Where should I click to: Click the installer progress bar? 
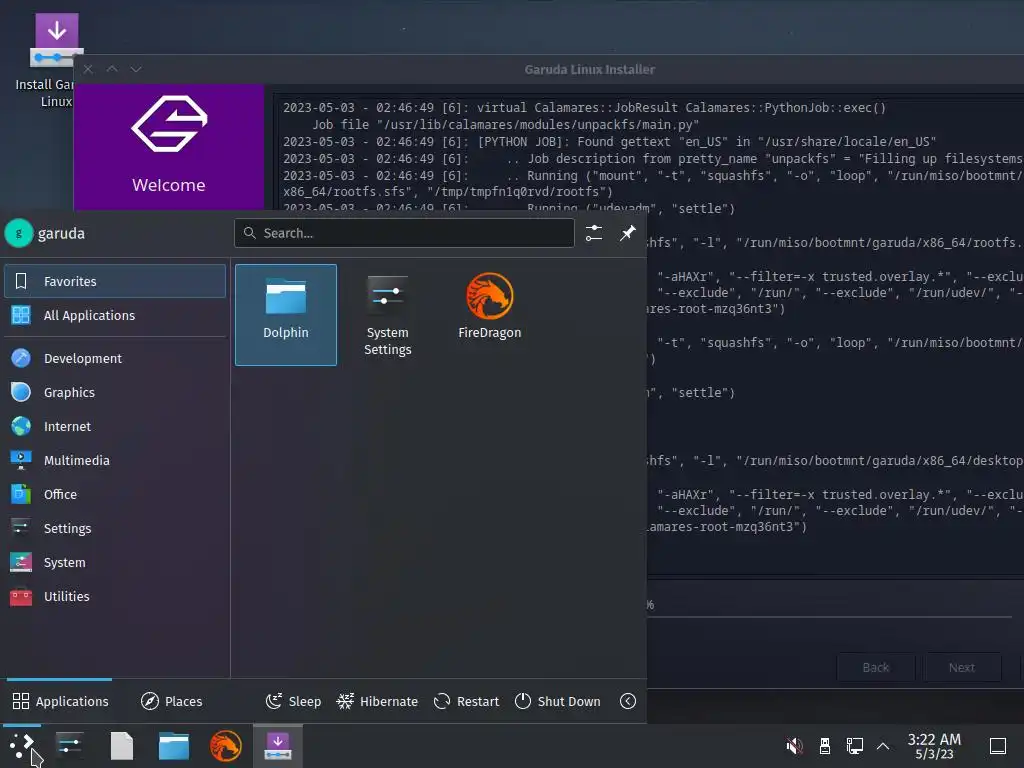pos(829,616)
